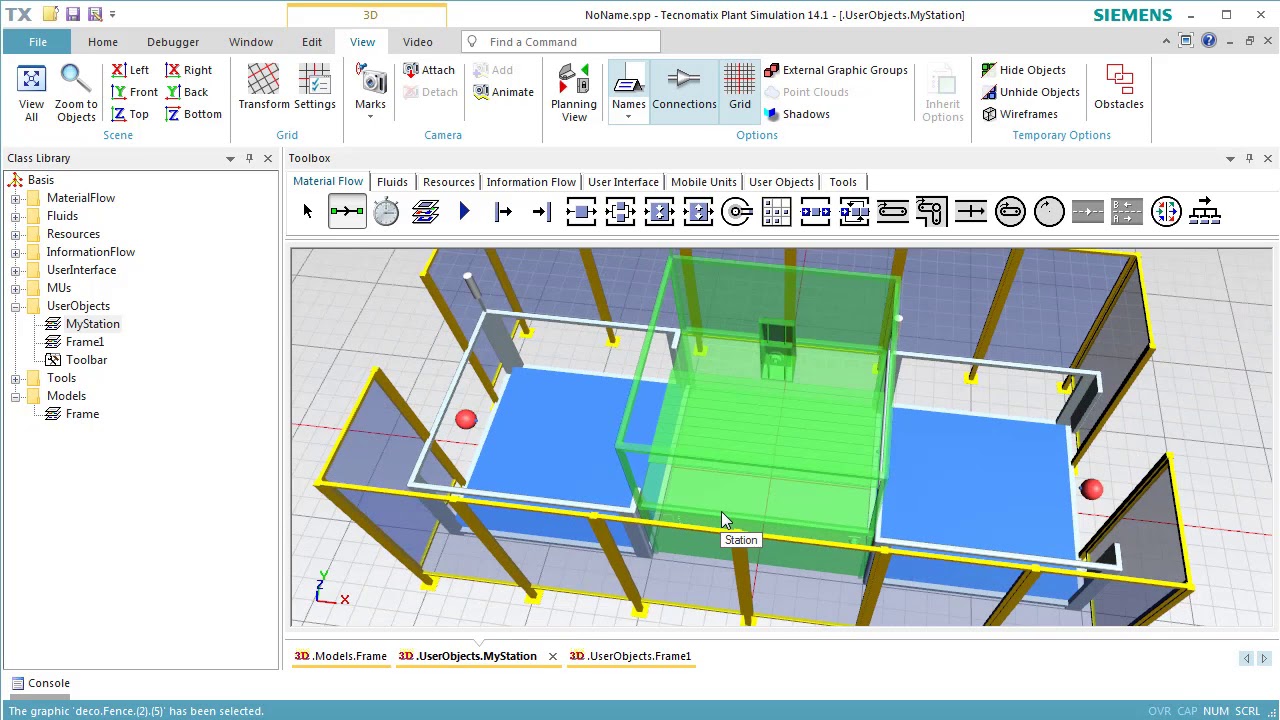Expand Fluids folder node
1280x720 pixels.
(x=16, y=216)
